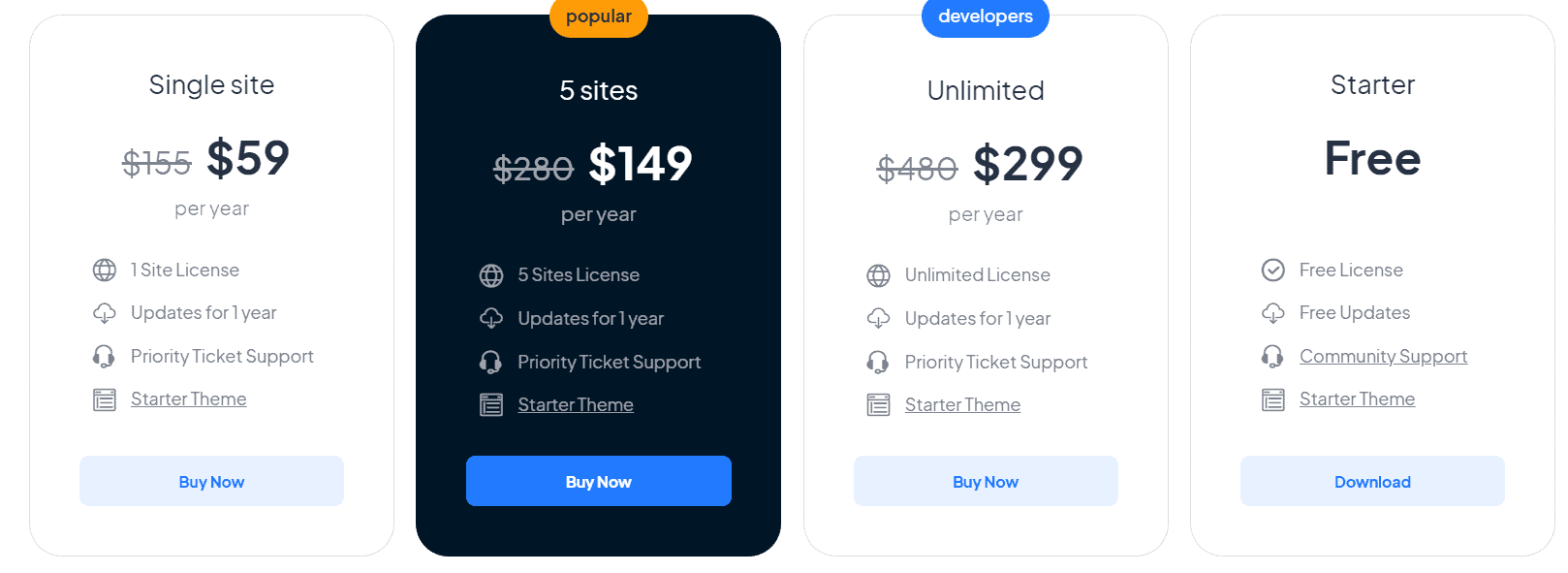Click the cloud icon next to Free Updates
Image resolution: width=1568 pixels, height=573 pixels.
pyautogui.click(x=1272, y=312)
